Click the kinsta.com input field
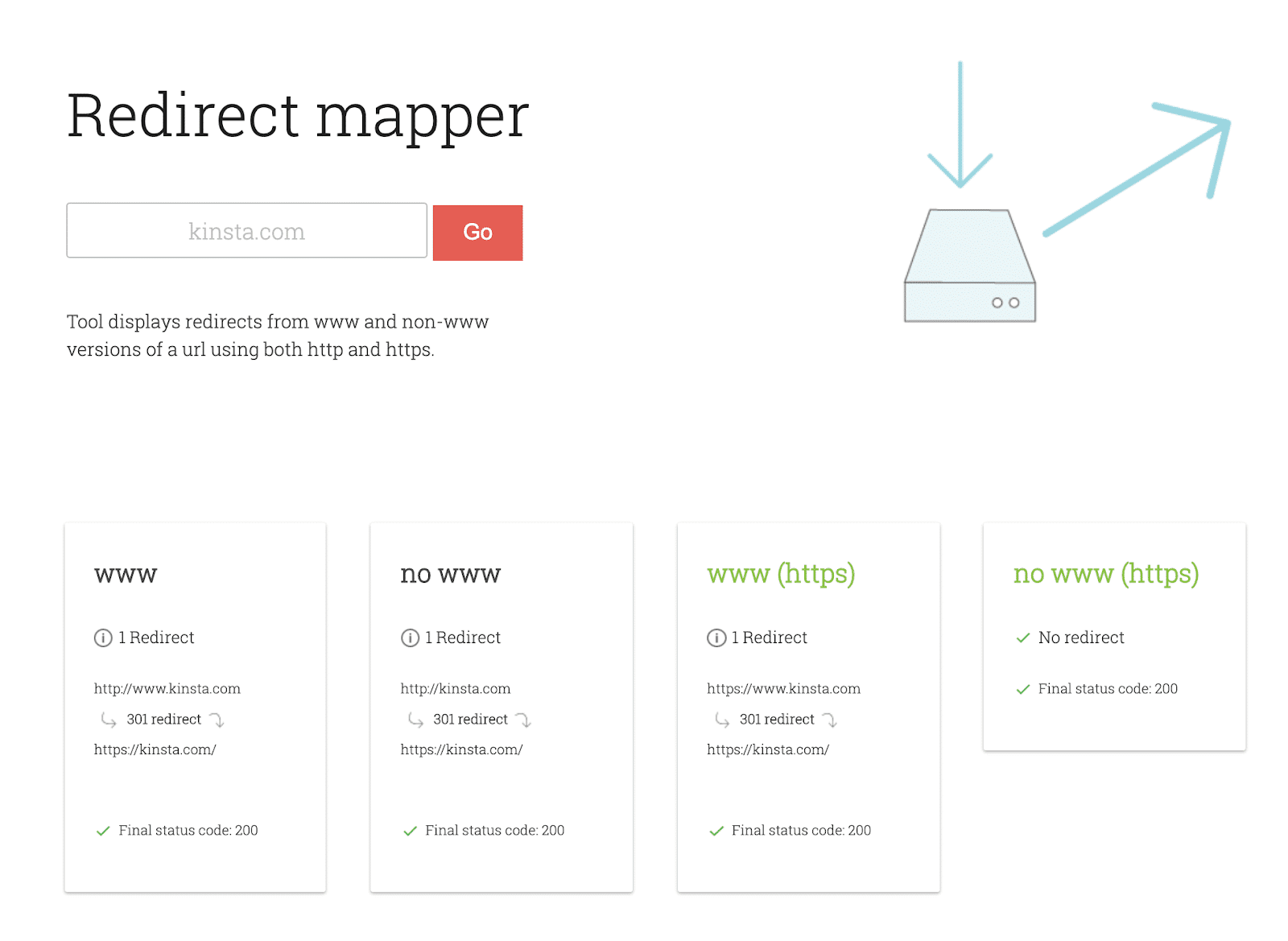Screen dimensions: 1288x941 [x=246, y=230]
